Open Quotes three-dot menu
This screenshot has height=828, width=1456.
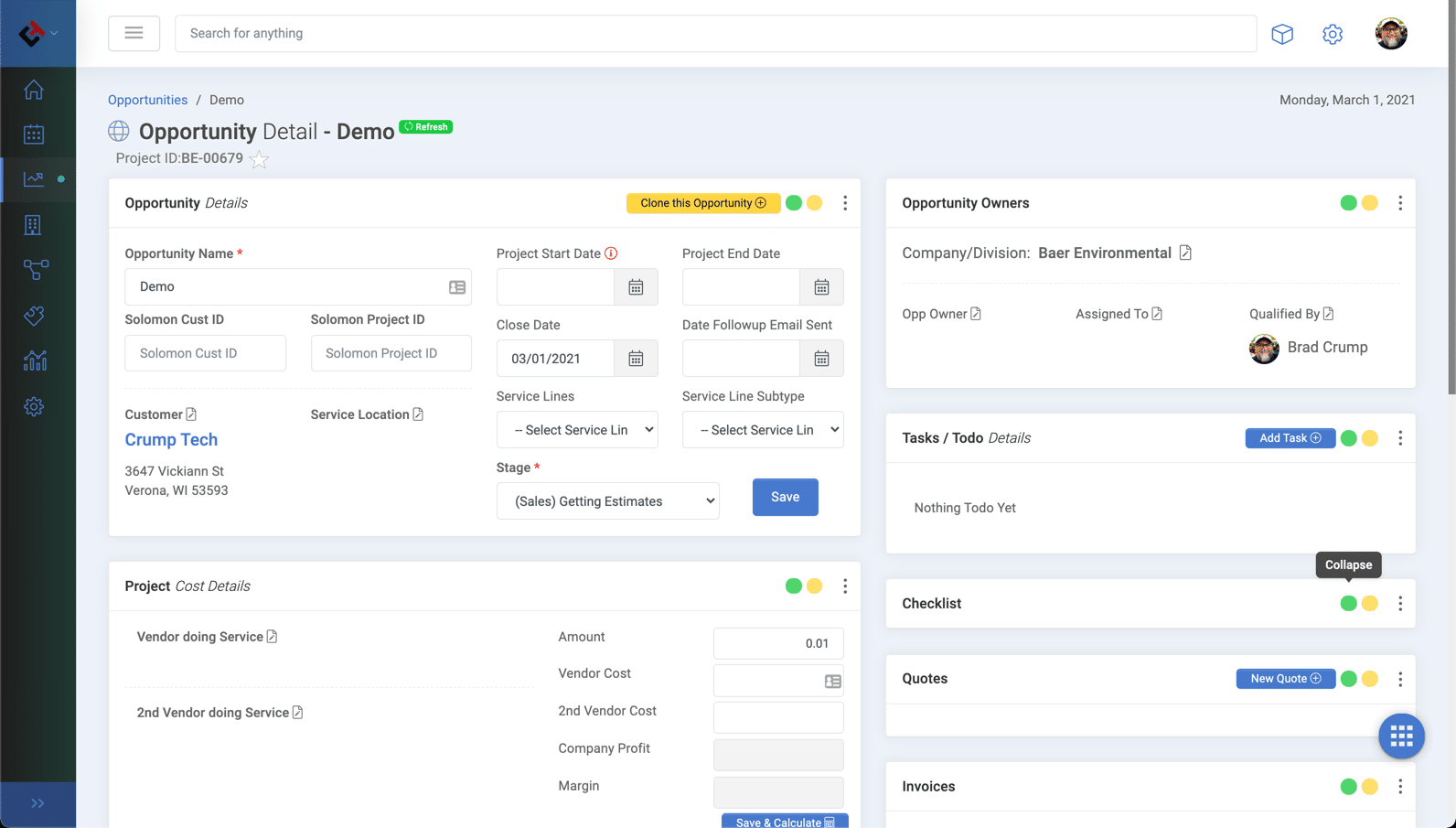1400,679
